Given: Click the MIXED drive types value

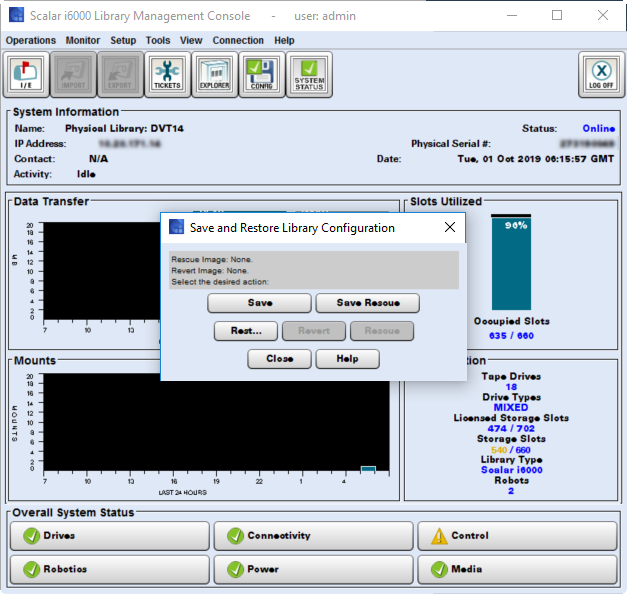Looking at the screenshot, I should 511,407.
